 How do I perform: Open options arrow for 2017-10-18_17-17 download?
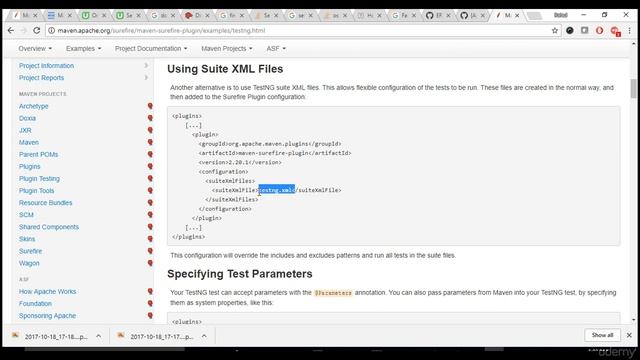pos(204,336)
